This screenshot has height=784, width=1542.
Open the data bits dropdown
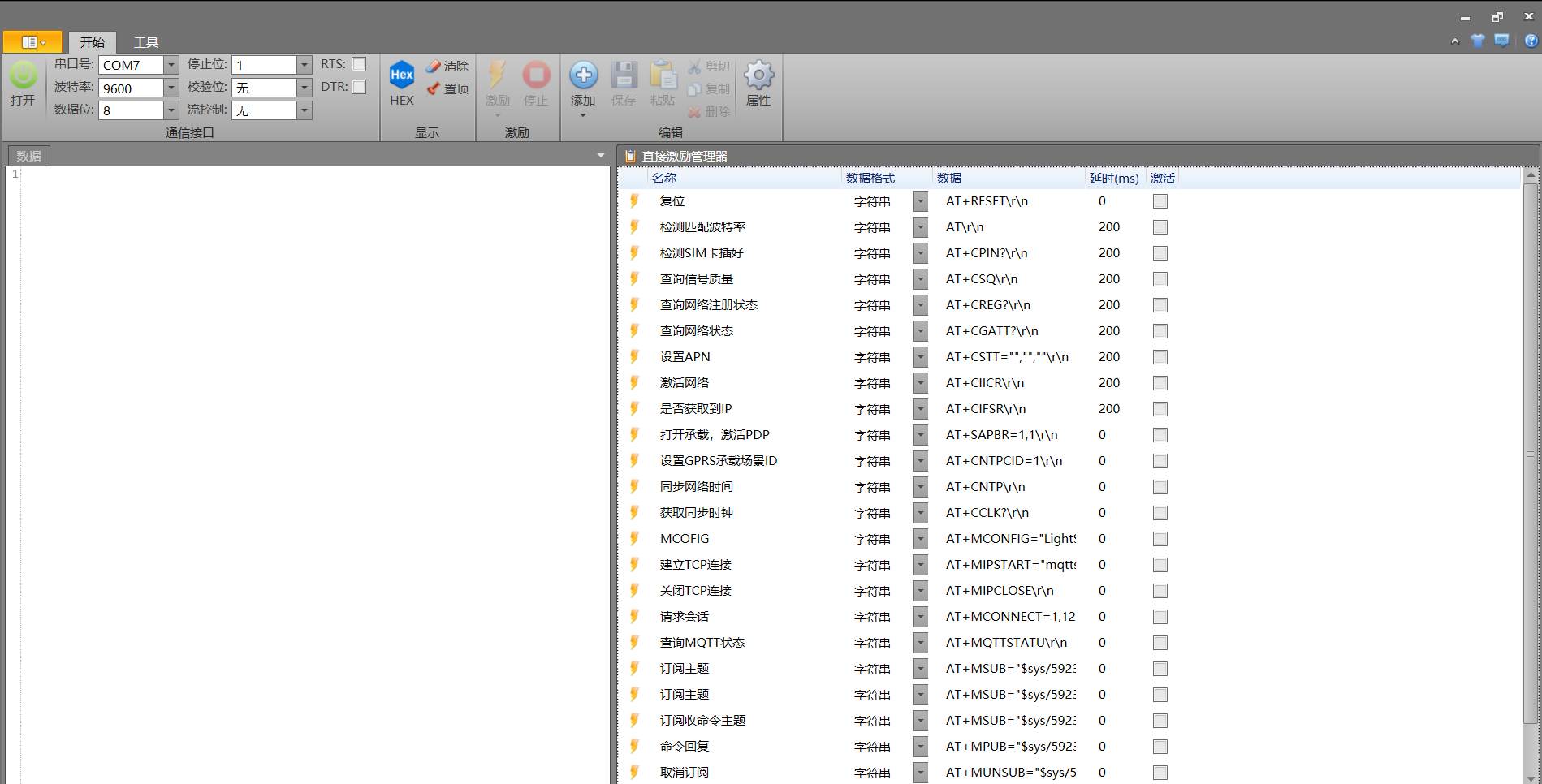(x=171, y=110)
